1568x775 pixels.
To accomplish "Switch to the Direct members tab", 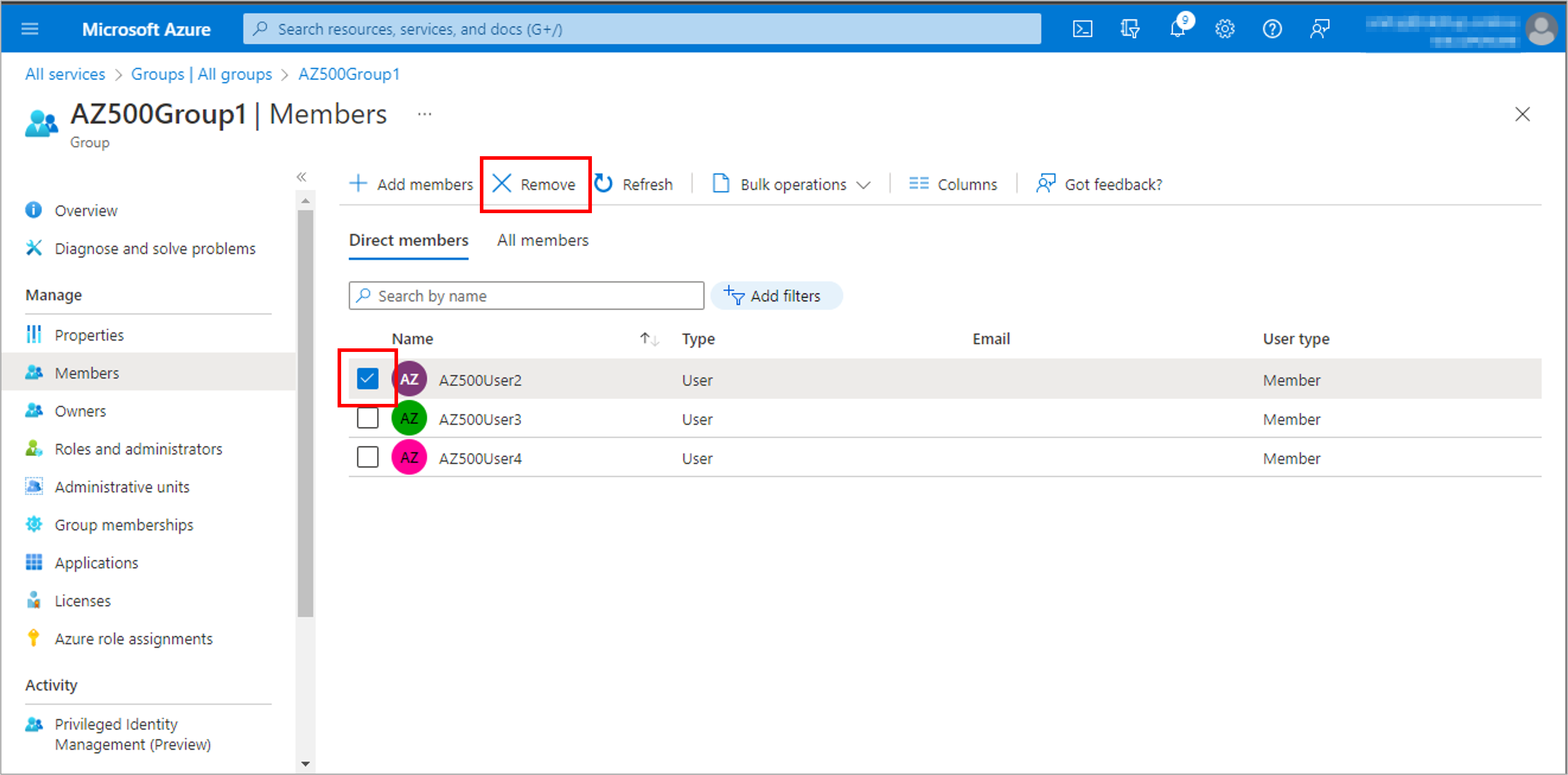I will pos(408,241).
